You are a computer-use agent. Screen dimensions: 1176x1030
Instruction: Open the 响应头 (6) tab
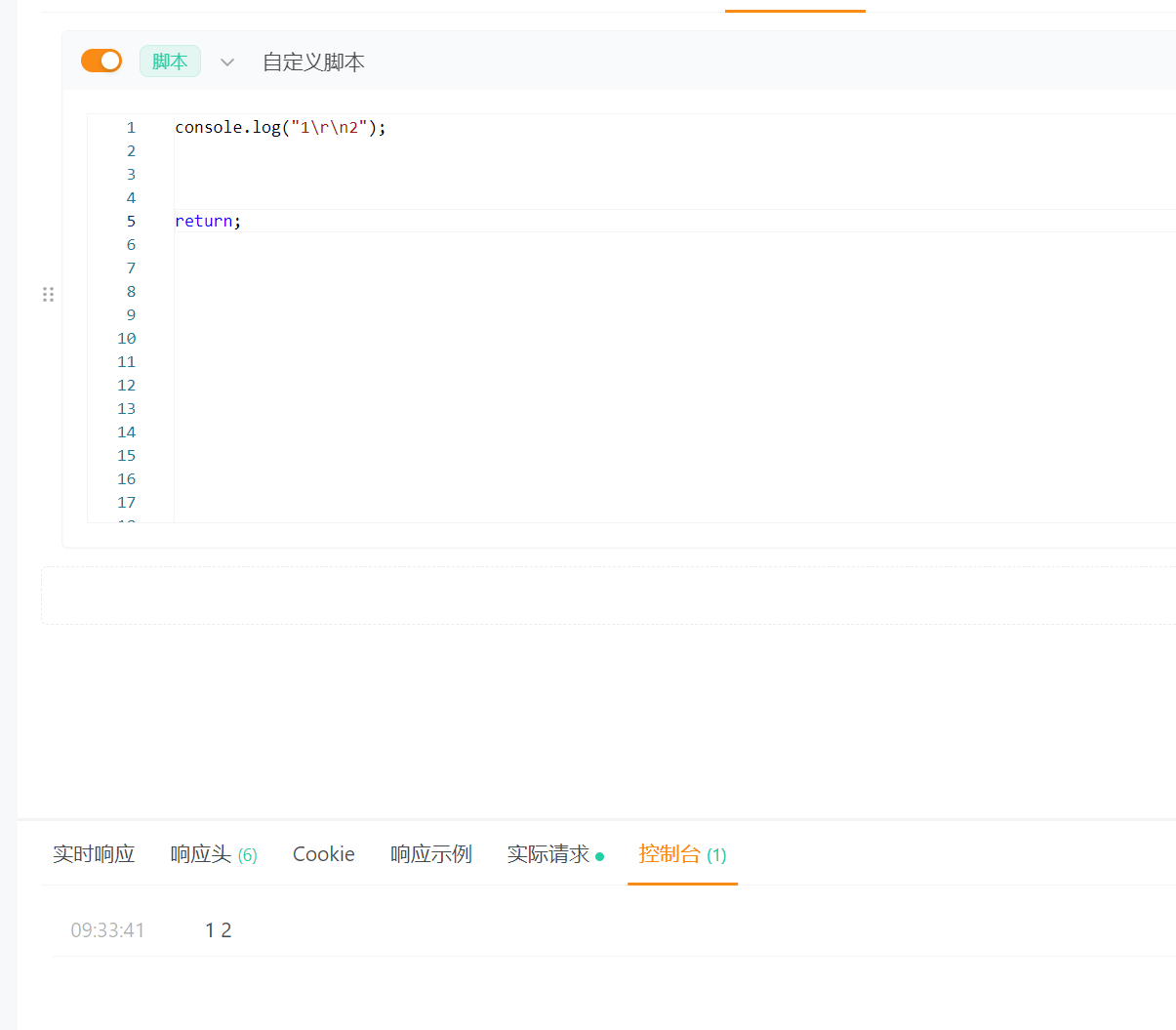pyautogui.click(x=214, y=854)
